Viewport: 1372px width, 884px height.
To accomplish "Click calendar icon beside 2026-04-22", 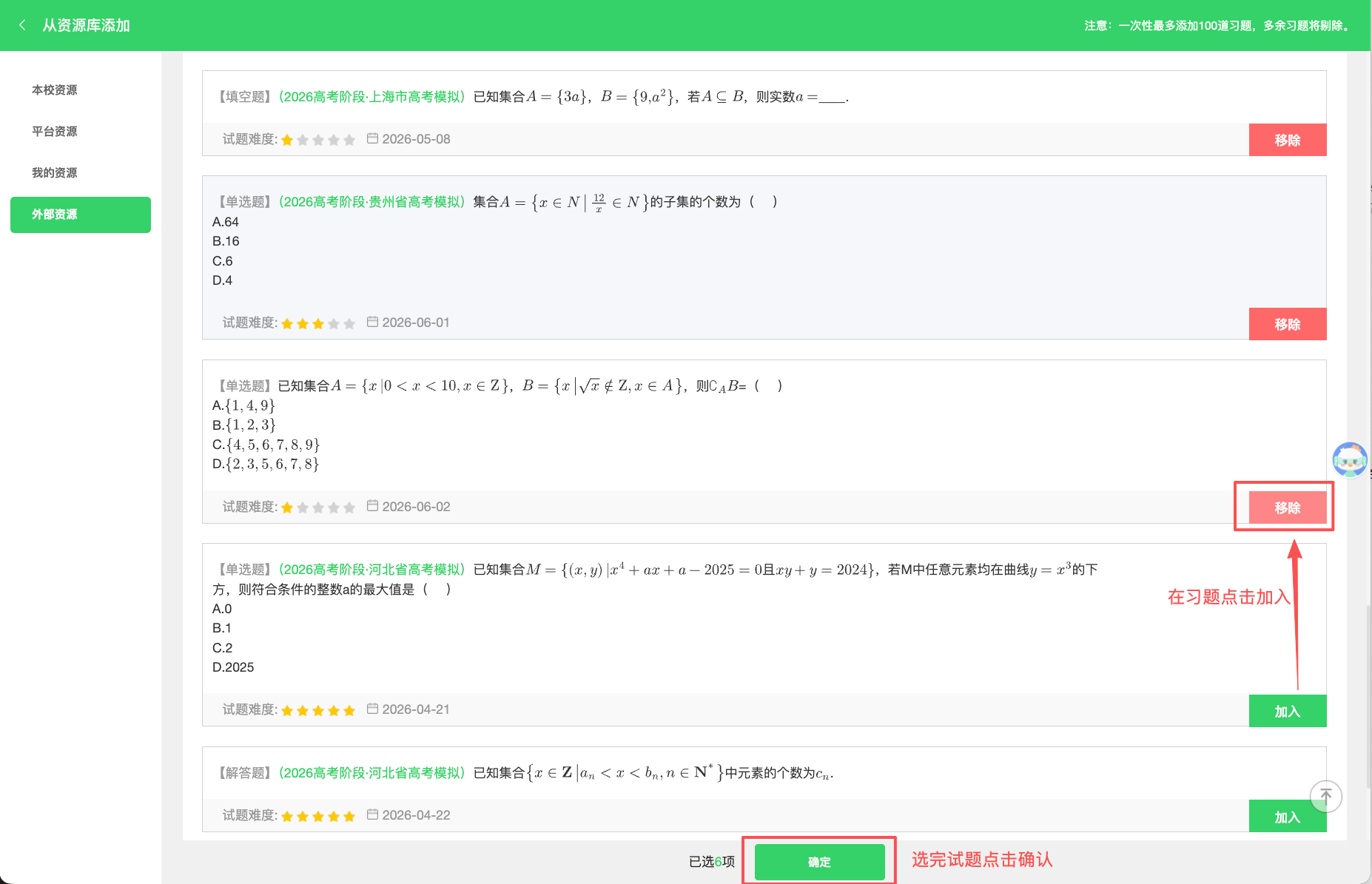I will click(x=373, y=814).
